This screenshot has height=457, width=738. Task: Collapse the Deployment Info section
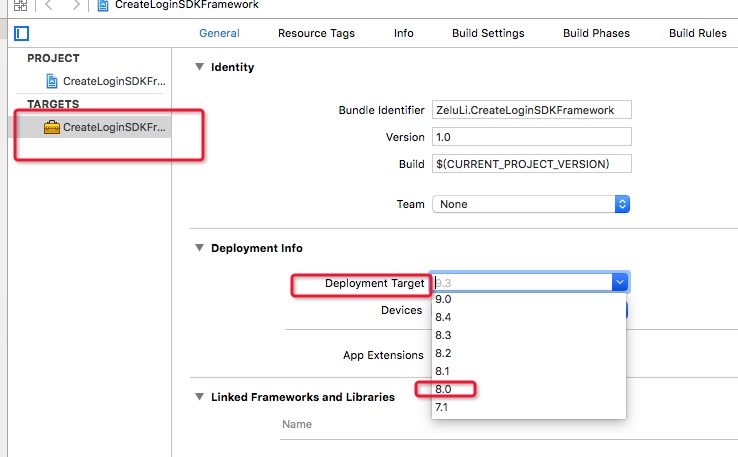pyautogui.click(x=197, y=248)
